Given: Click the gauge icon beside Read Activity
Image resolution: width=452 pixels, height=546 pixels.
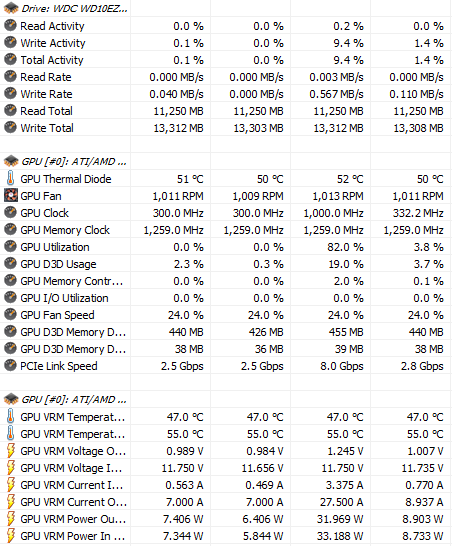Looking at the screenshot, I should pos(11,25).
